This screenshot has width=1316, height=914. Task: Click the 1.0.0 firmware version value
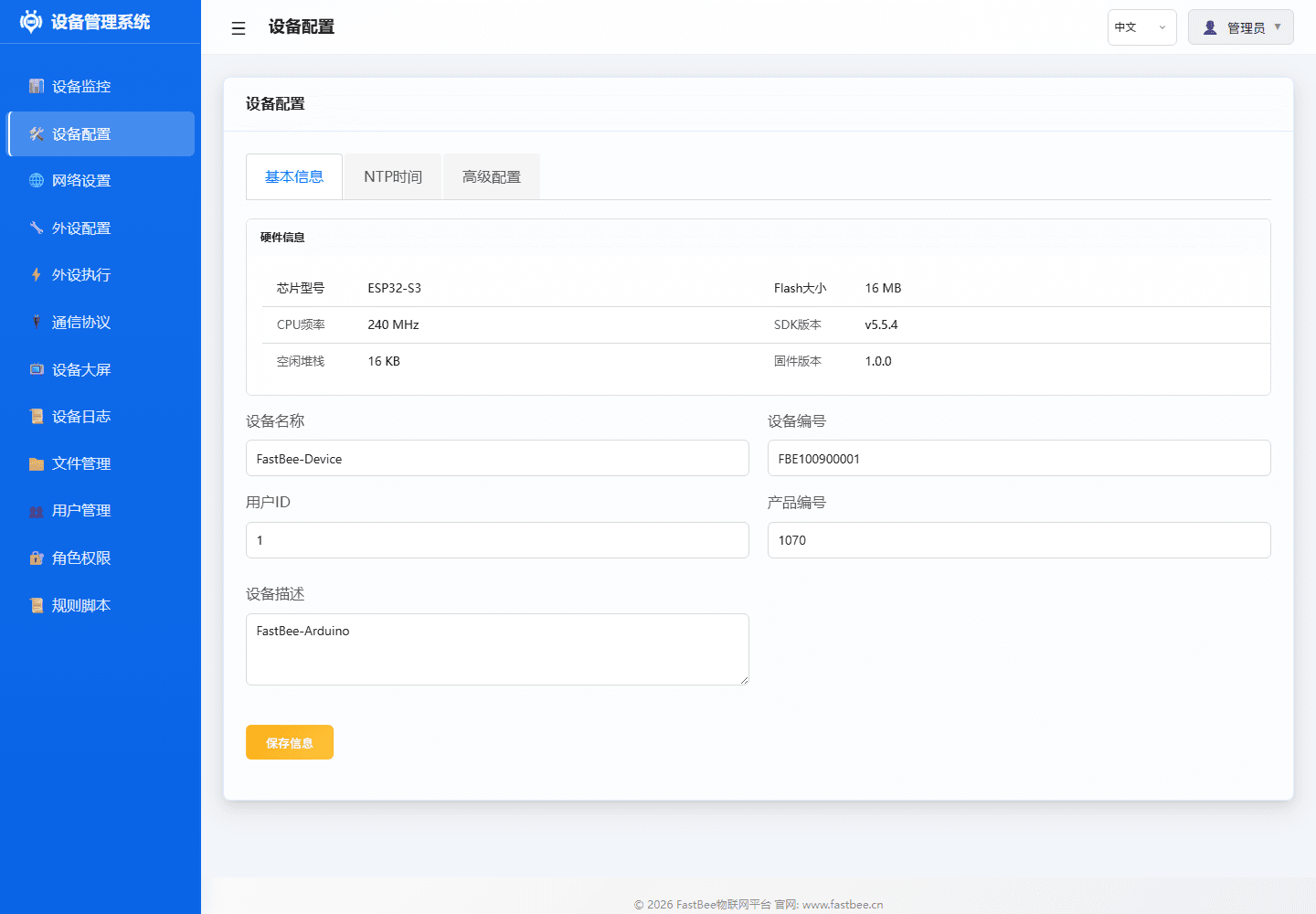[878, 361]
